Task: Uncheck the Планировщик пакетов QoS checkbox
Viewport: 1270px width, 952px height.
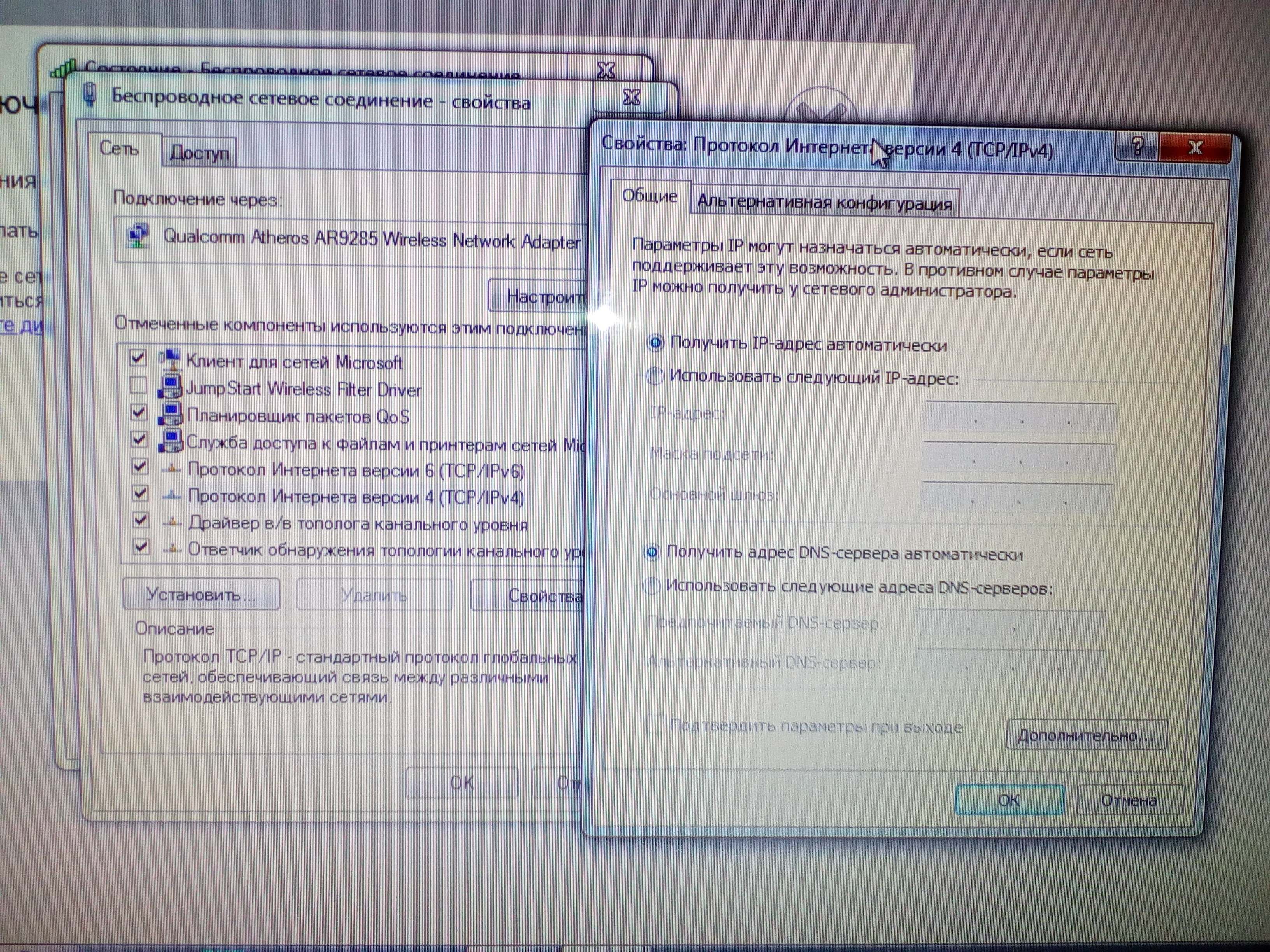Action: (139, 412)
